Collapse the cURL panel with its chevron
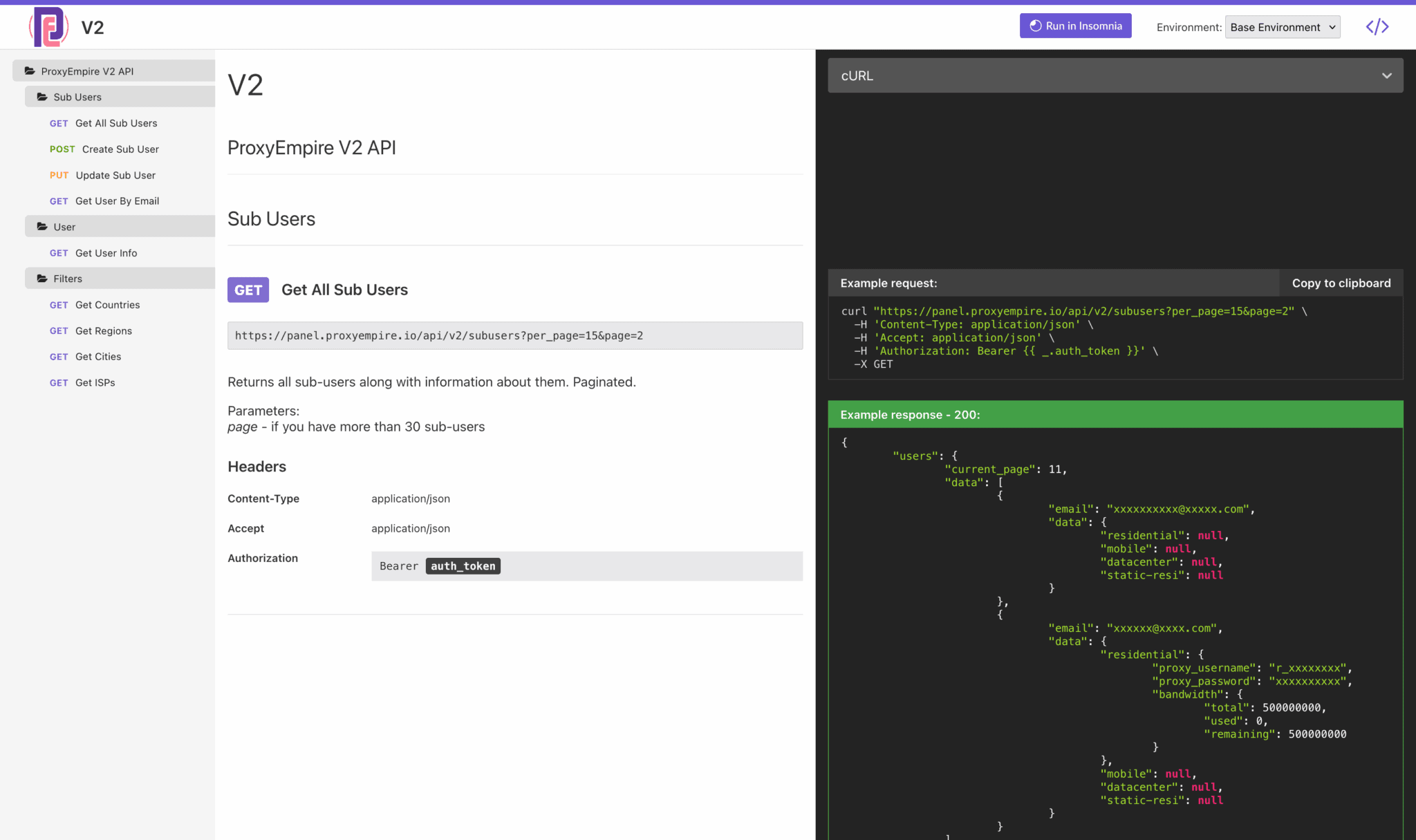 point(1387,75)
